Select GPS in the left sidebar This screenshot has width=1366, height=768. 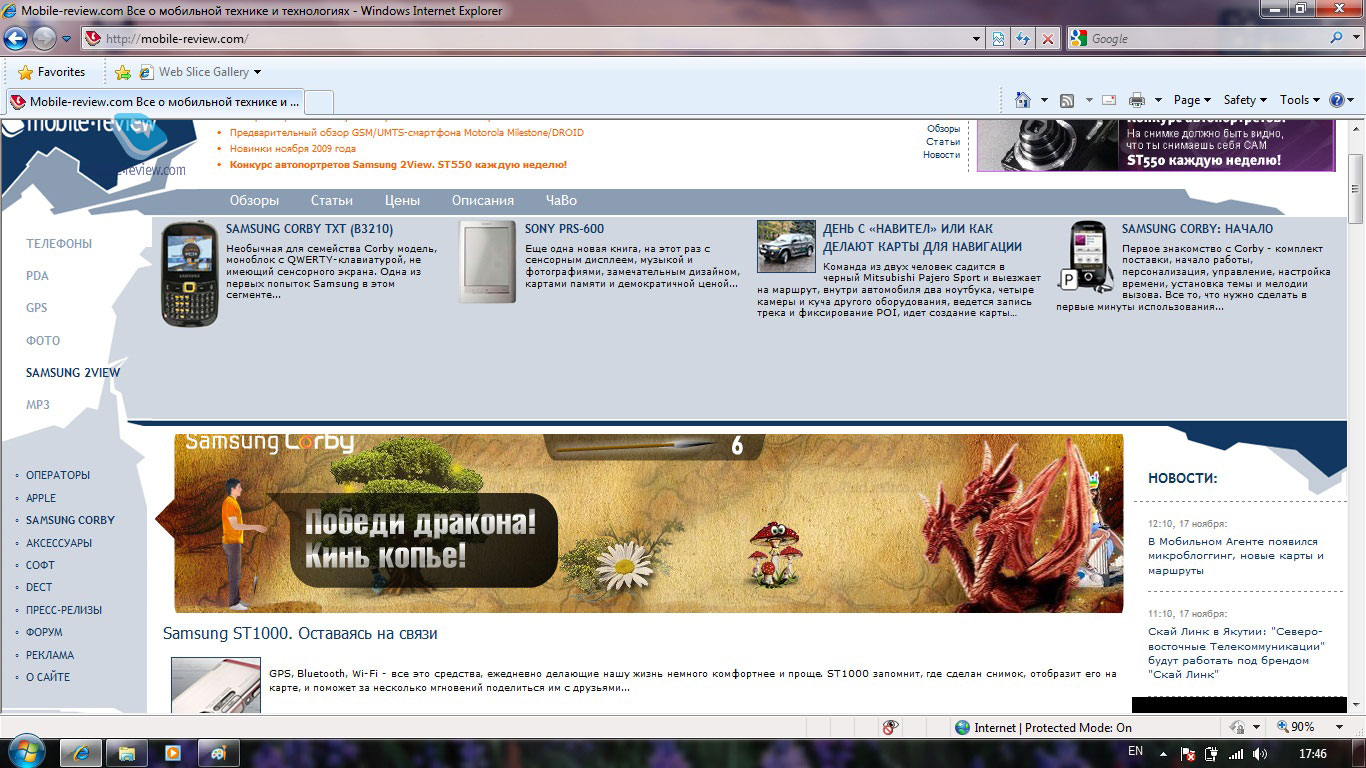point(37,308)
